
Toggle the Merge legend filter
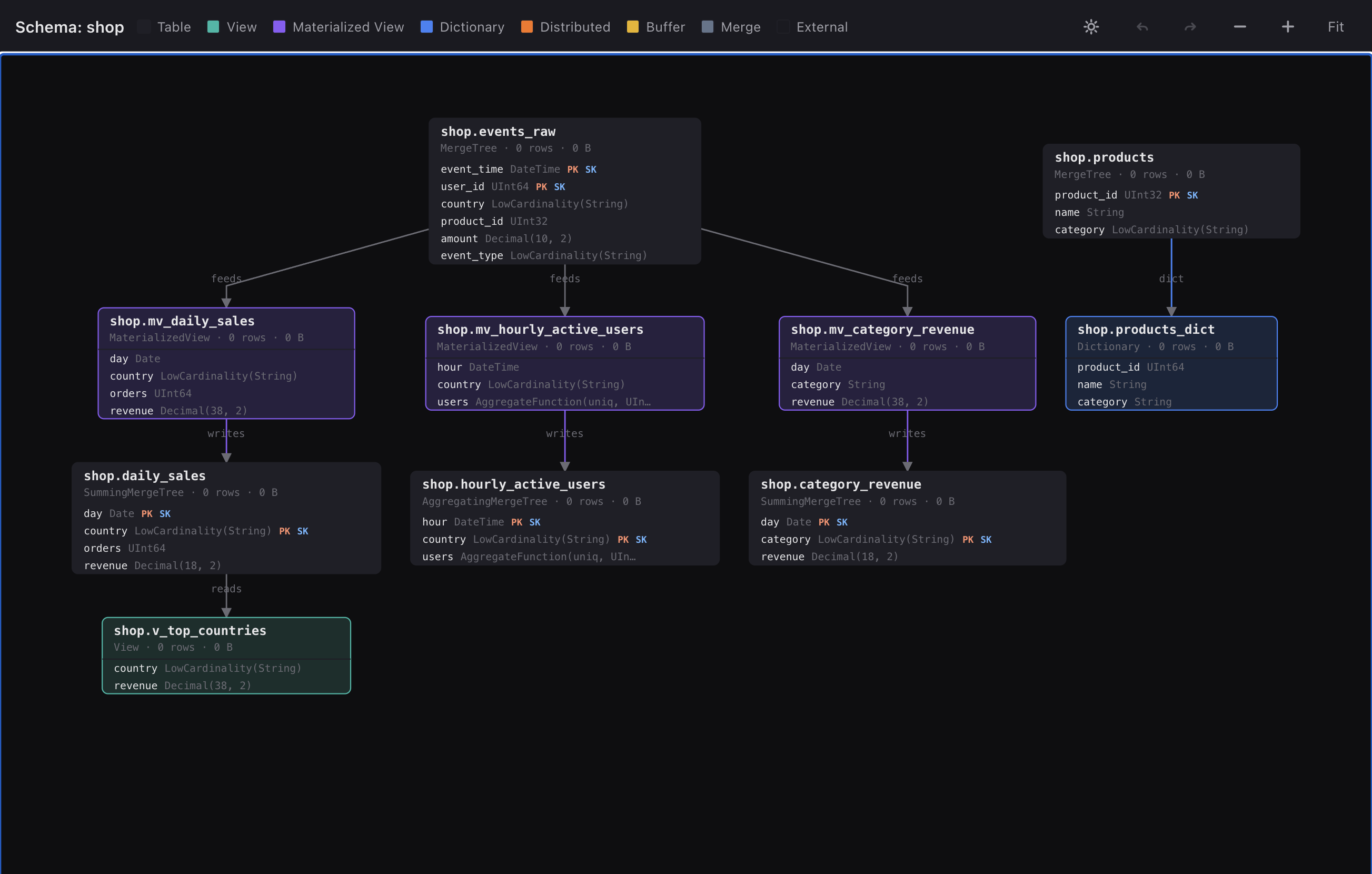pos(731,27)
